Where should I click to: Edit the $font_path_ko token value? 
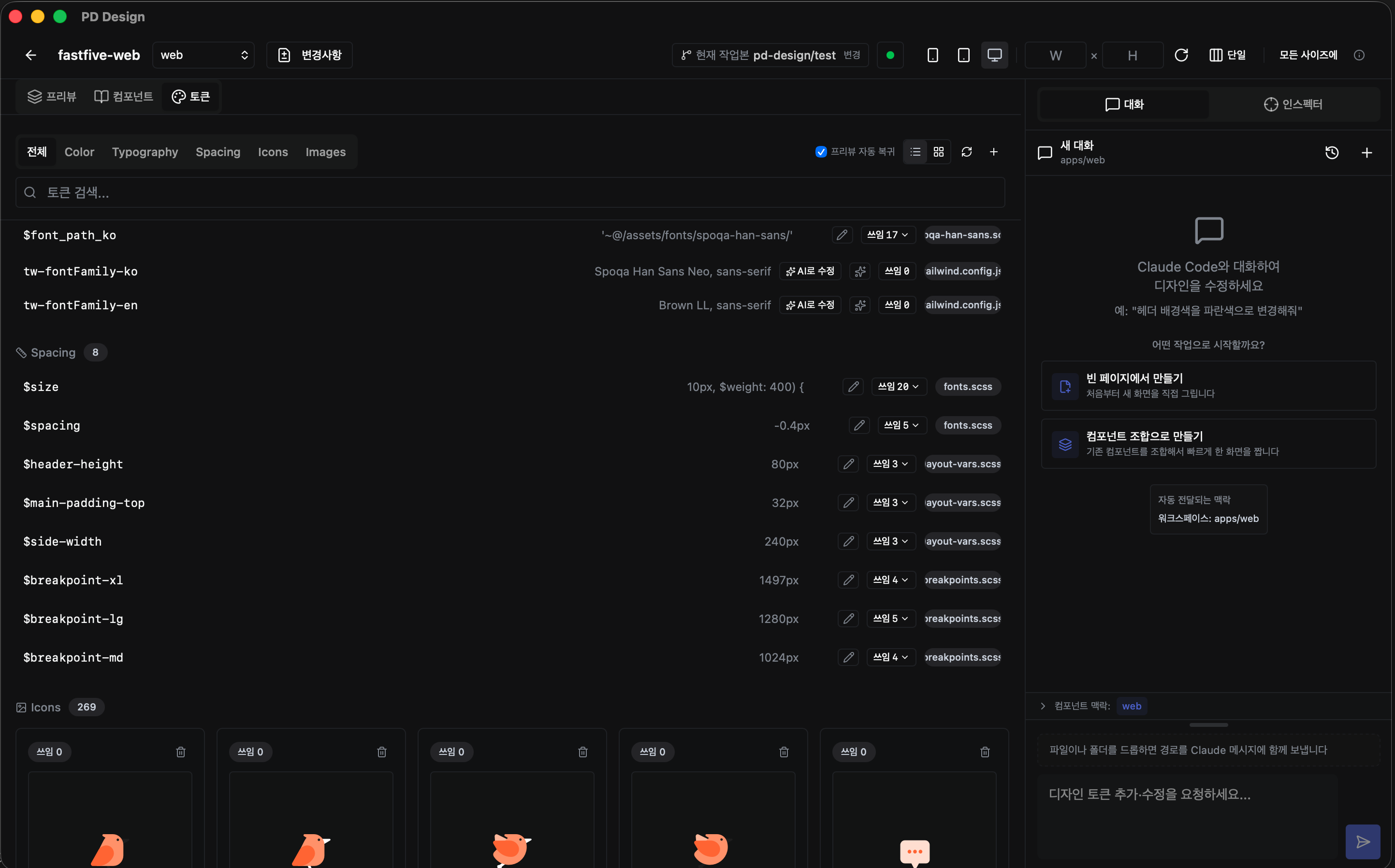tap(842, 235)
